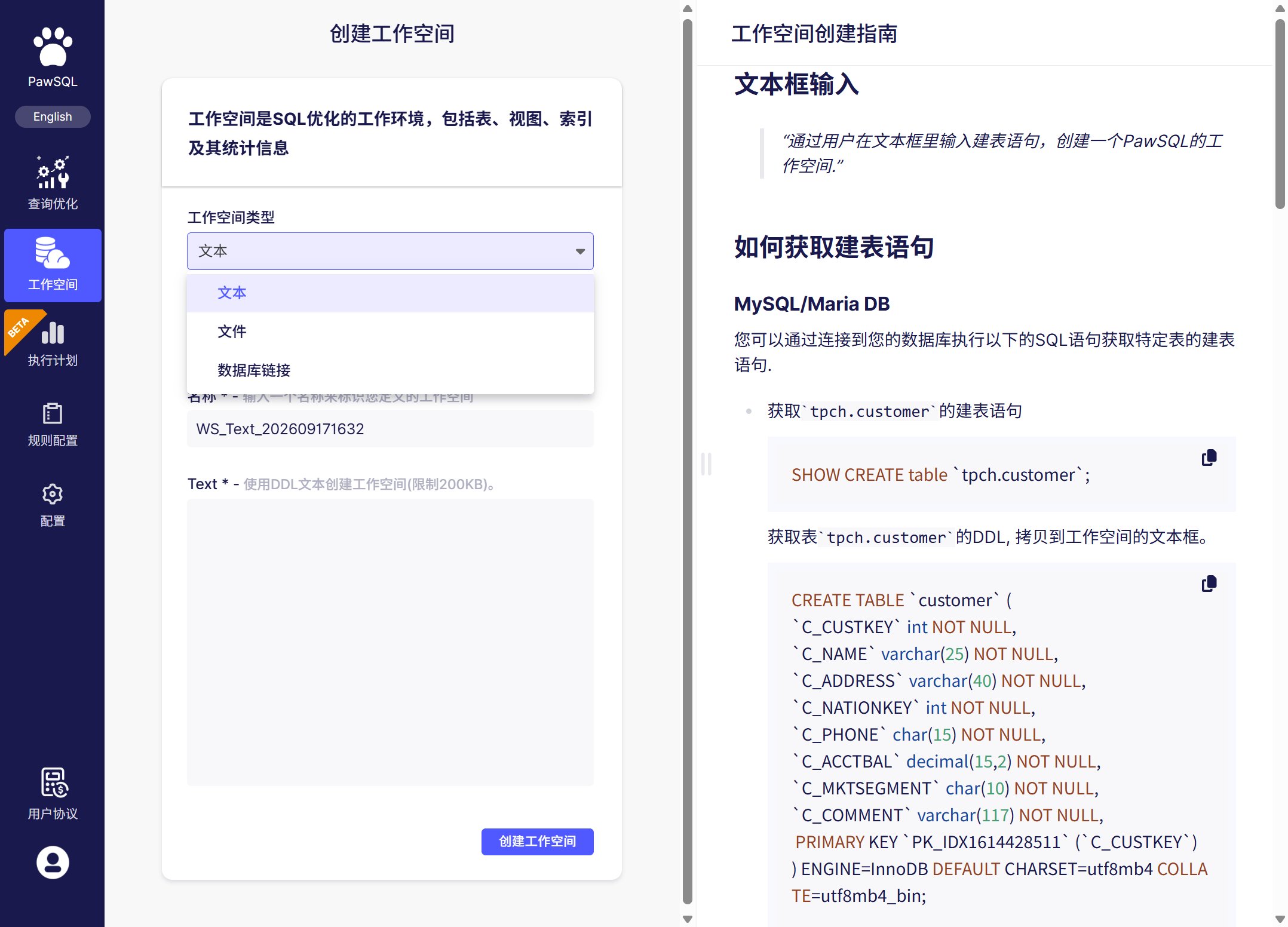Click the 工作空间创建指南 header title
Screen dimensions: 1288x927
[x=814, y=34]
